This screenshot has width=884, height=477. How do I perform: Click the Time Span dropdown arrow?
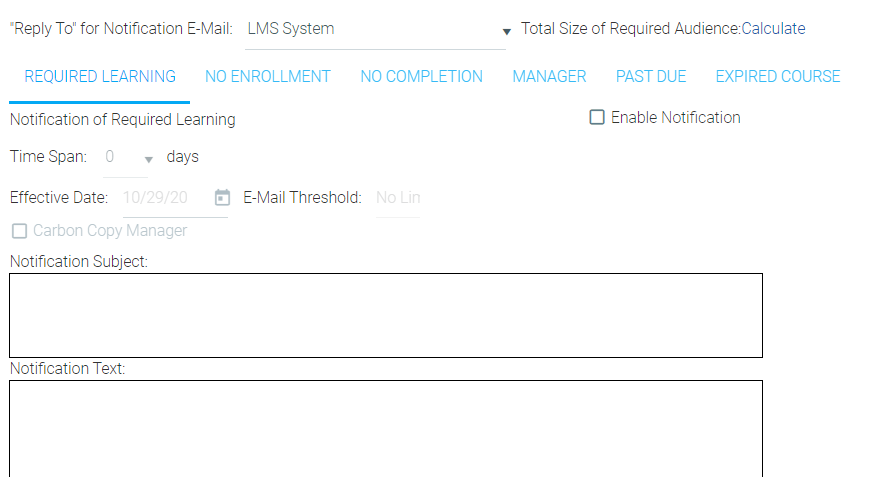(x=149, y=160)
